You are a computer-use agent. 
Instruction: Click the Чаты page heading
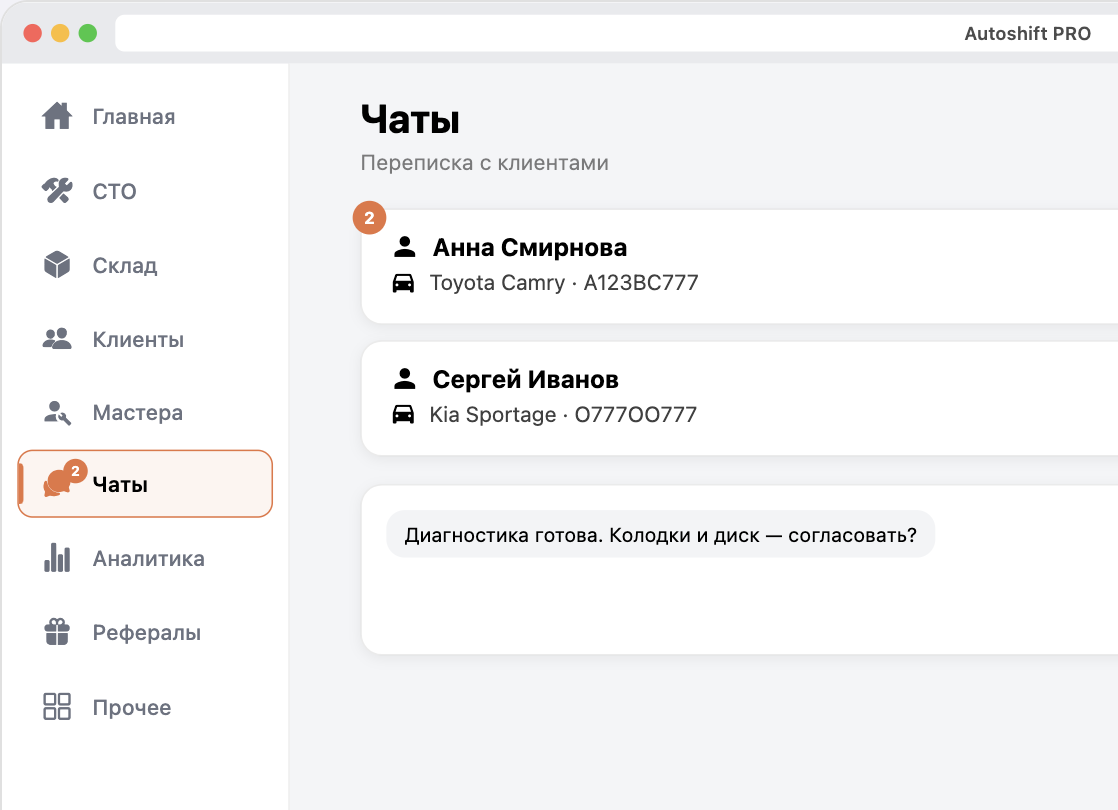pos(410,119)
